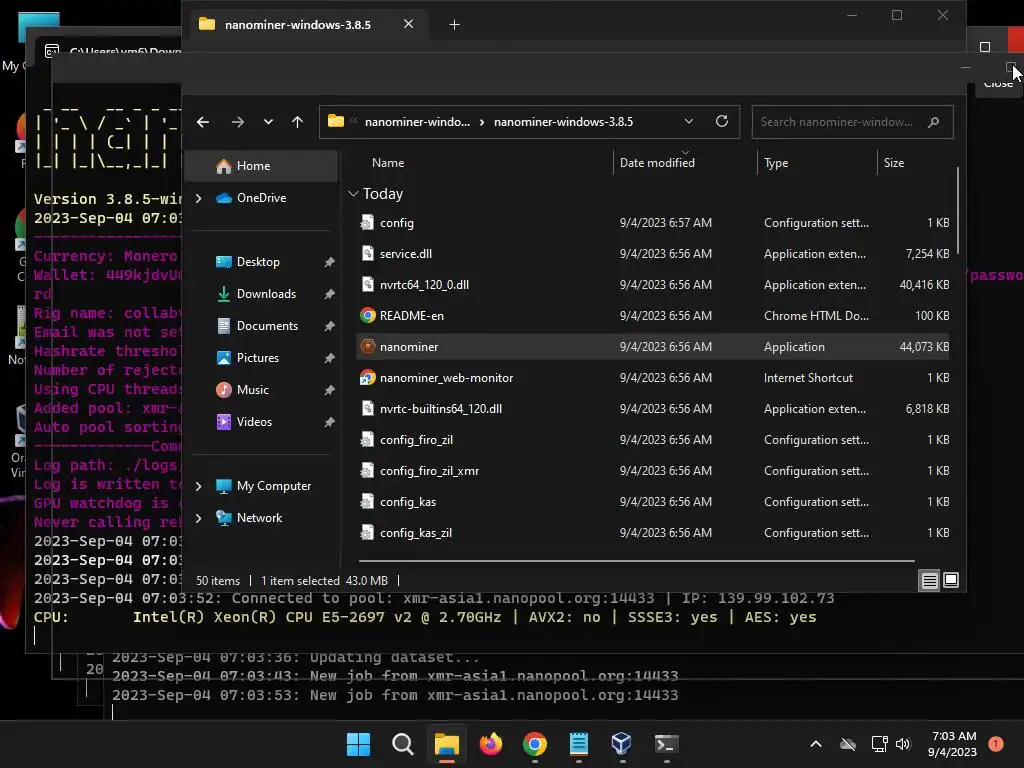Select the nanominer_web-monitor shortcut
This screenshot has width=1024, height=768.
[x=653, y=378]
